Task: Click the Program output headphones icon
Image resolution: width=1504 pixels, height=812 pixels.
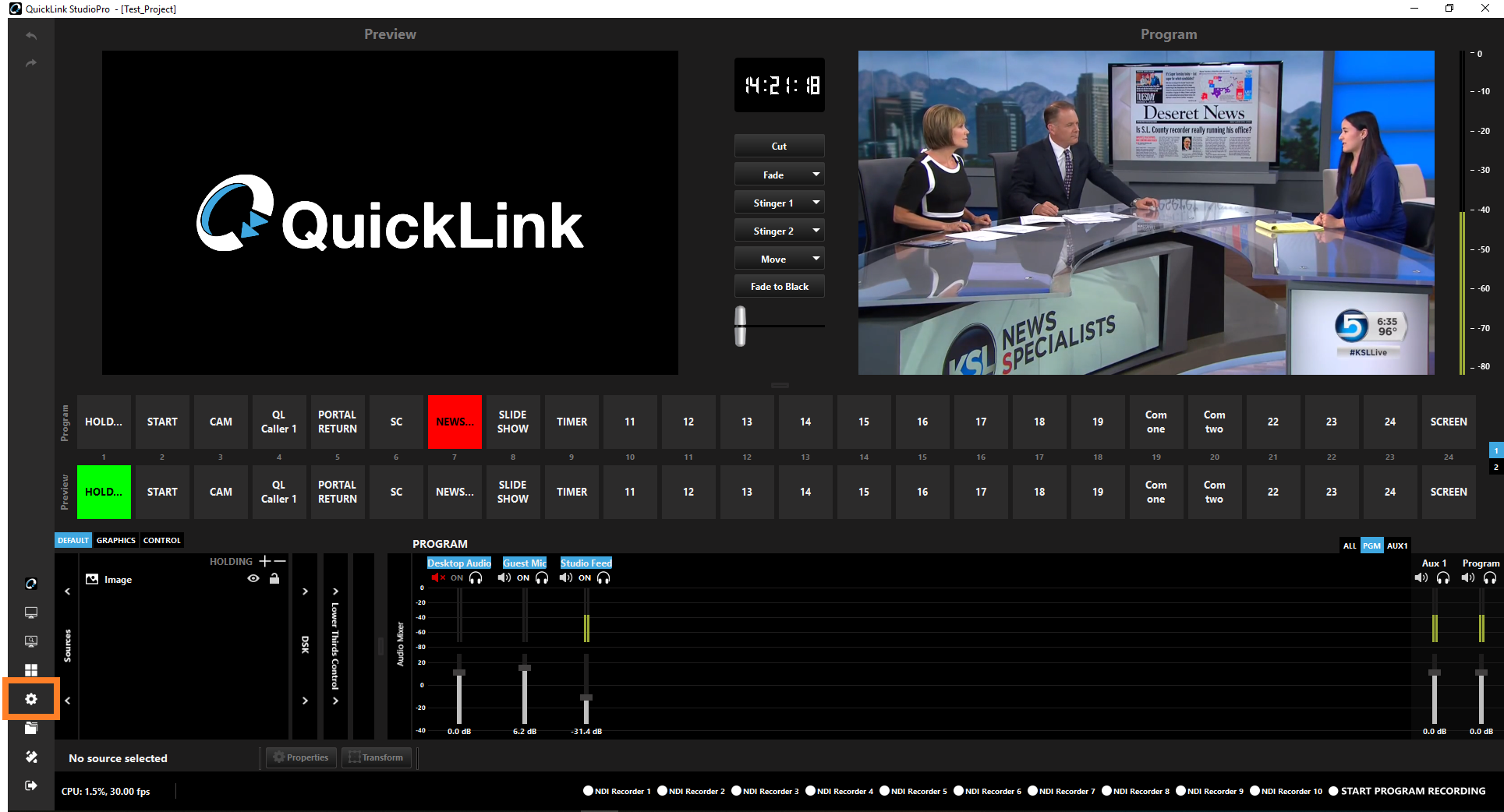Action: pyautogui.click(x=1490, y=577)
